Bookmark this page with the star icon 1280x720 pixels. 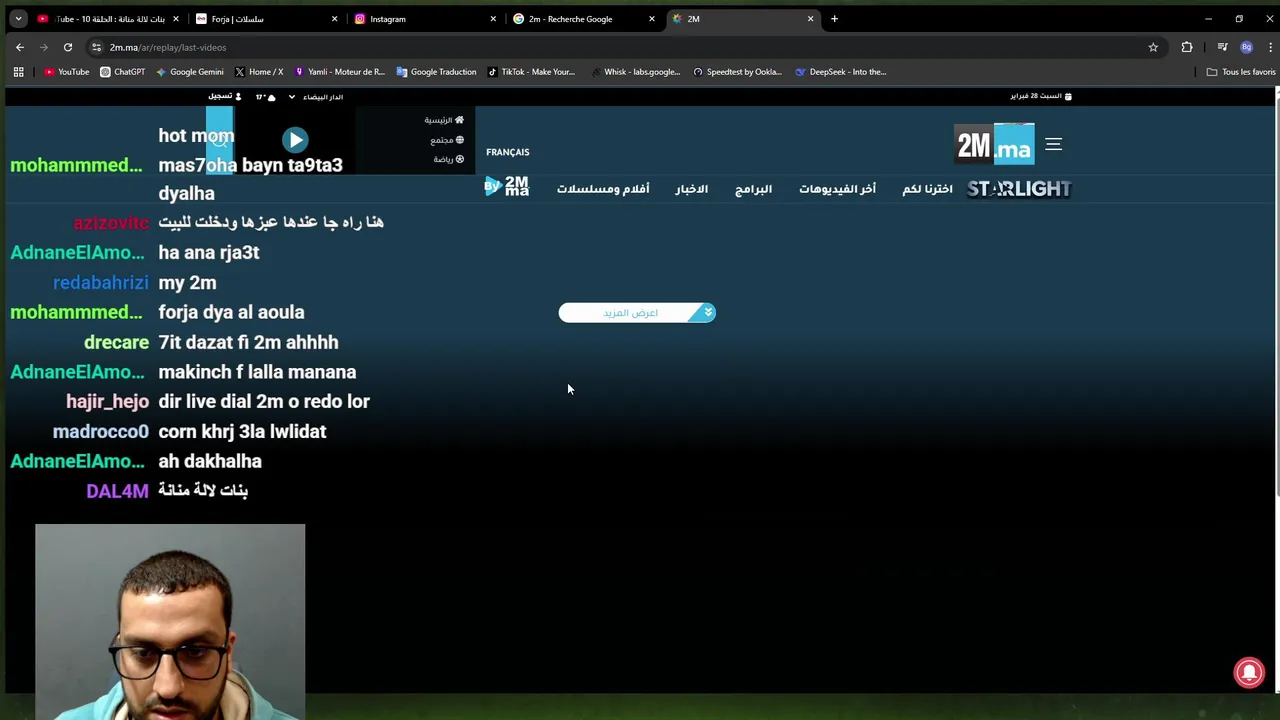[1153, 47]
